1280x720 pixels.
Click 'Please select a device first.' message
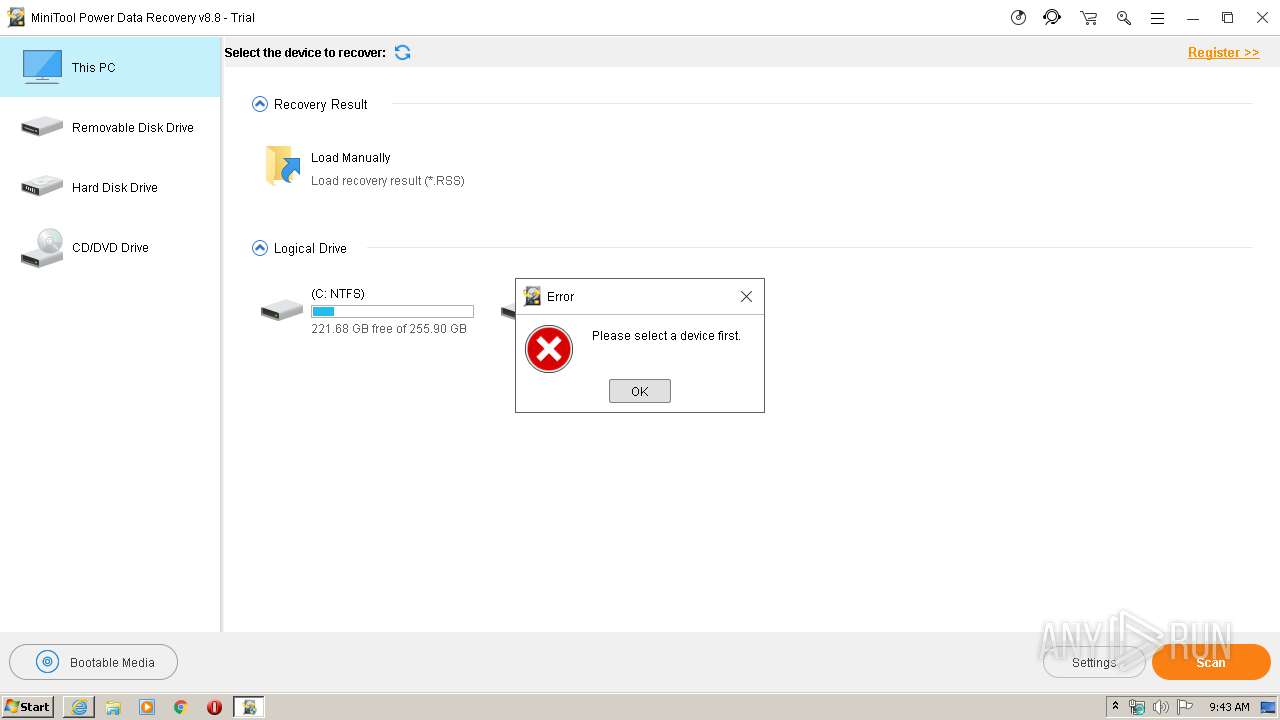pyautogui.click(x=666, y=336)
